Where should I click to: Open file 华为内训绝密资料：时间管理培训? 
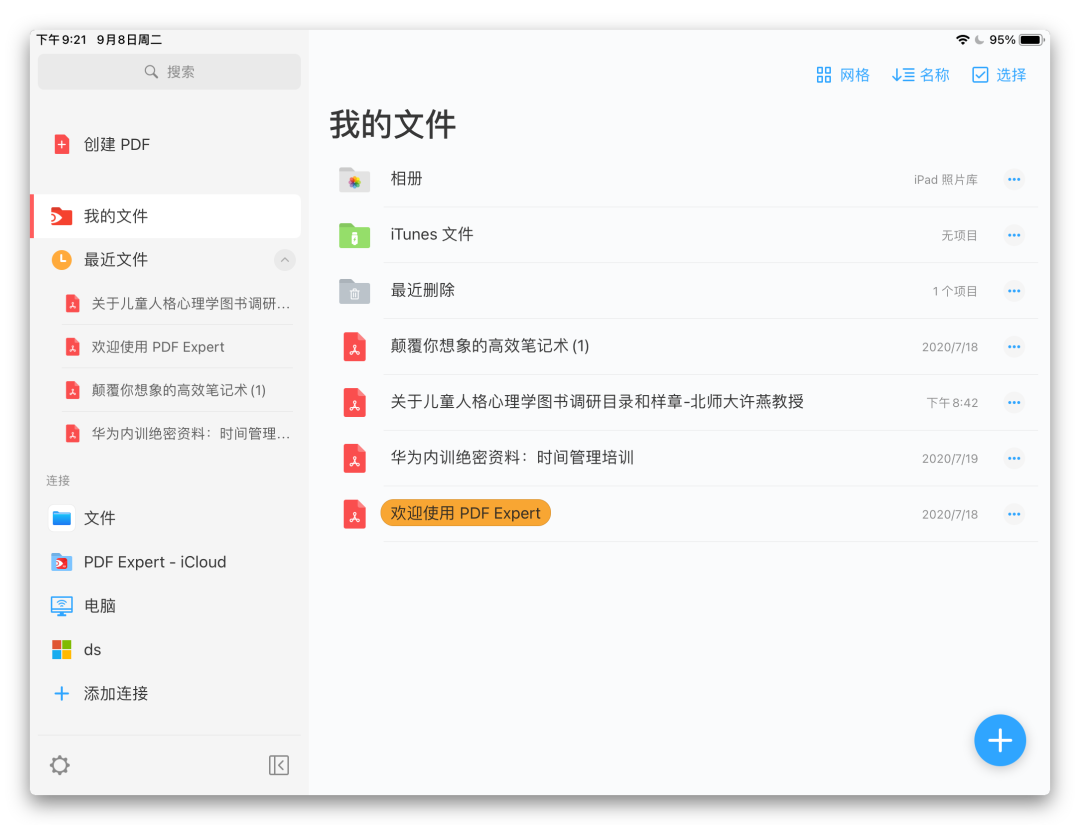[512, 458]
